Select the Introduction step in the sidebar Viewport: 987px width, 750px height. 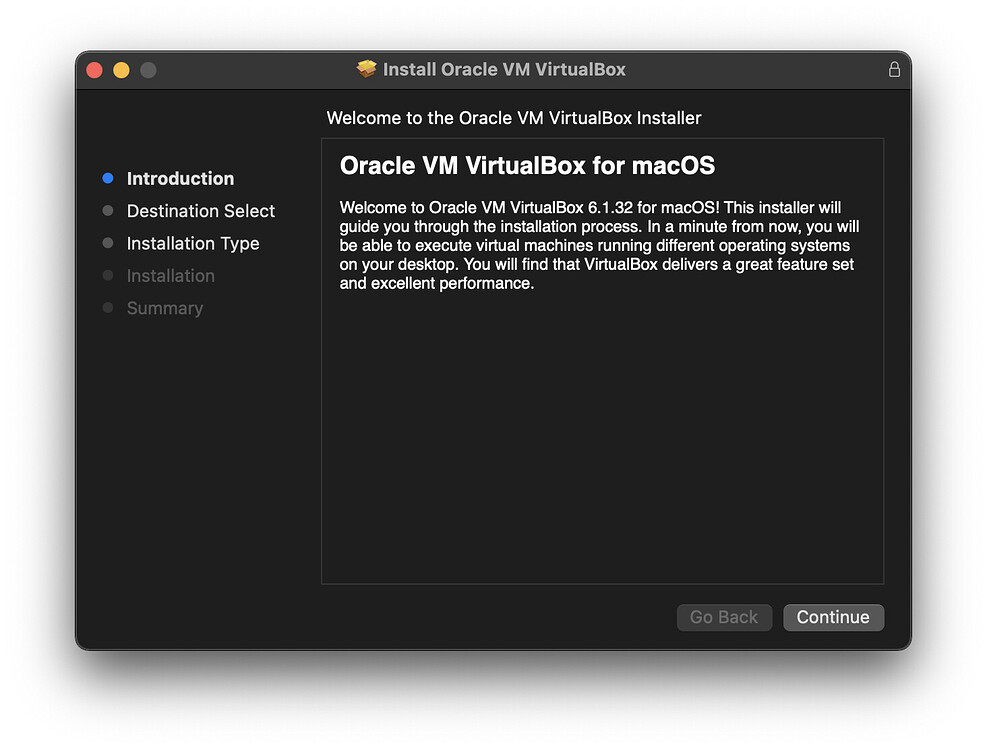(x=180, y=178)
